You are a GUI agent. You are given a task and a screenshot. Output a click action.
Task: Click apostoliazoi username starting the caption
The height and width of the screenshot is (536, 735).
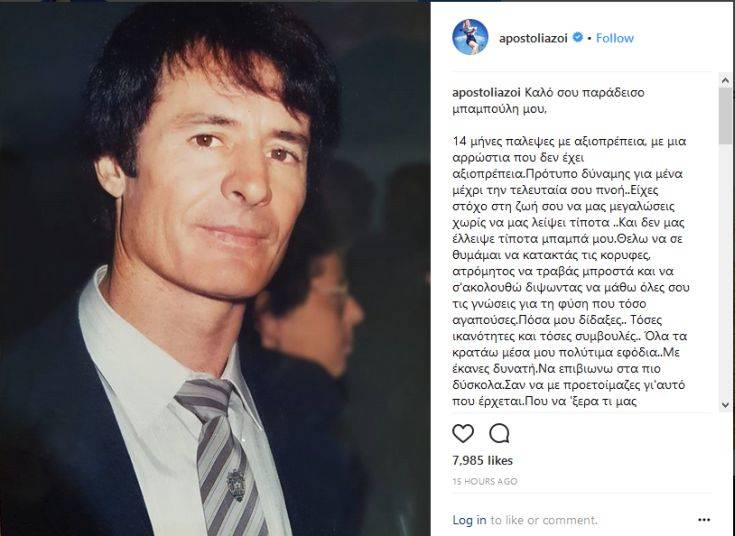pyautogui.click(x=486, y=92)
